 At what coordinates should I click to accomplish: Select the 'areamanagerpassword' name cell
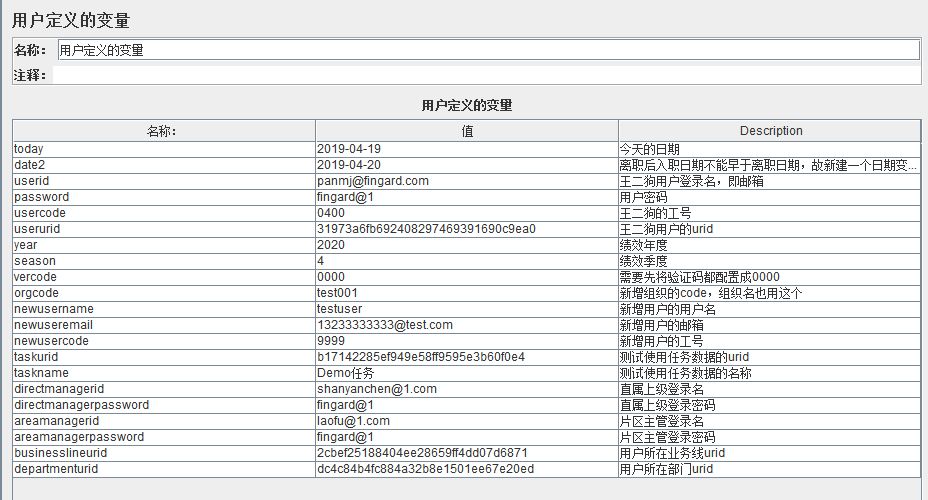click(164, 437)
